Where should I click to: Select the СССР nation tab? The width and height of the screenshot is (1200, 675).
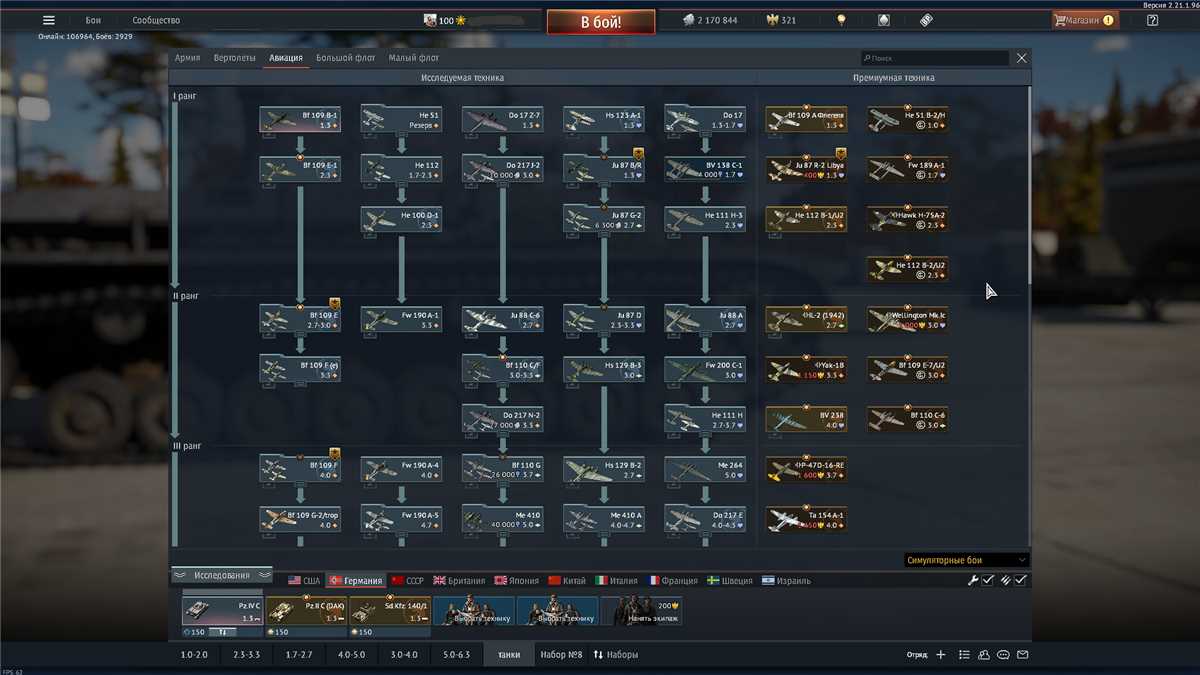(408, 581)
